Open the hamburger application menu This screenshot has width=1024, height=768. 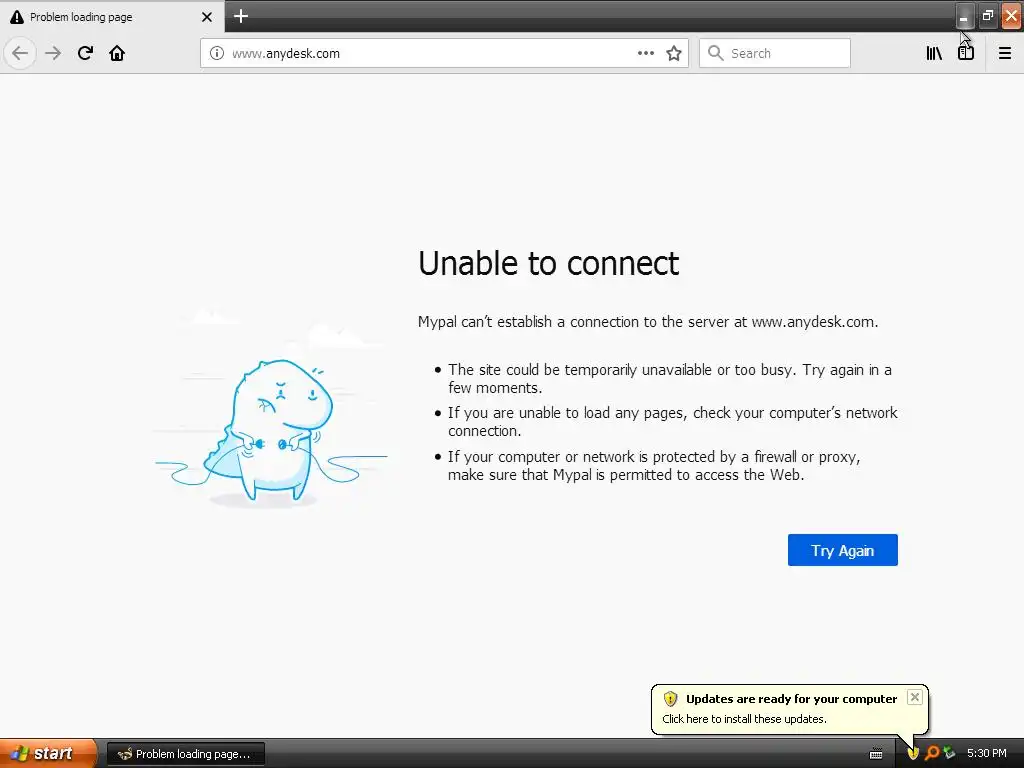click(x=1005, y=53)
